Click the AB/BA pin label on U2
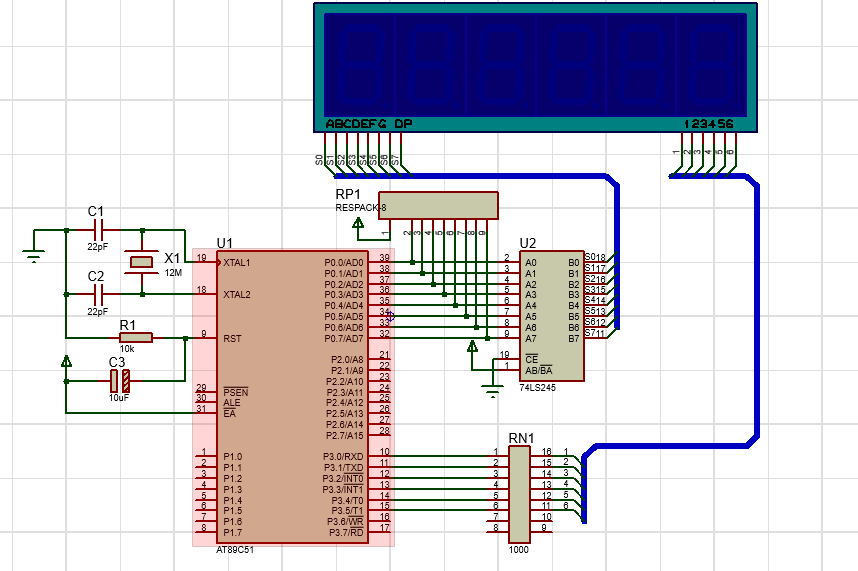The image size is (858, 571). pos(538,370)
